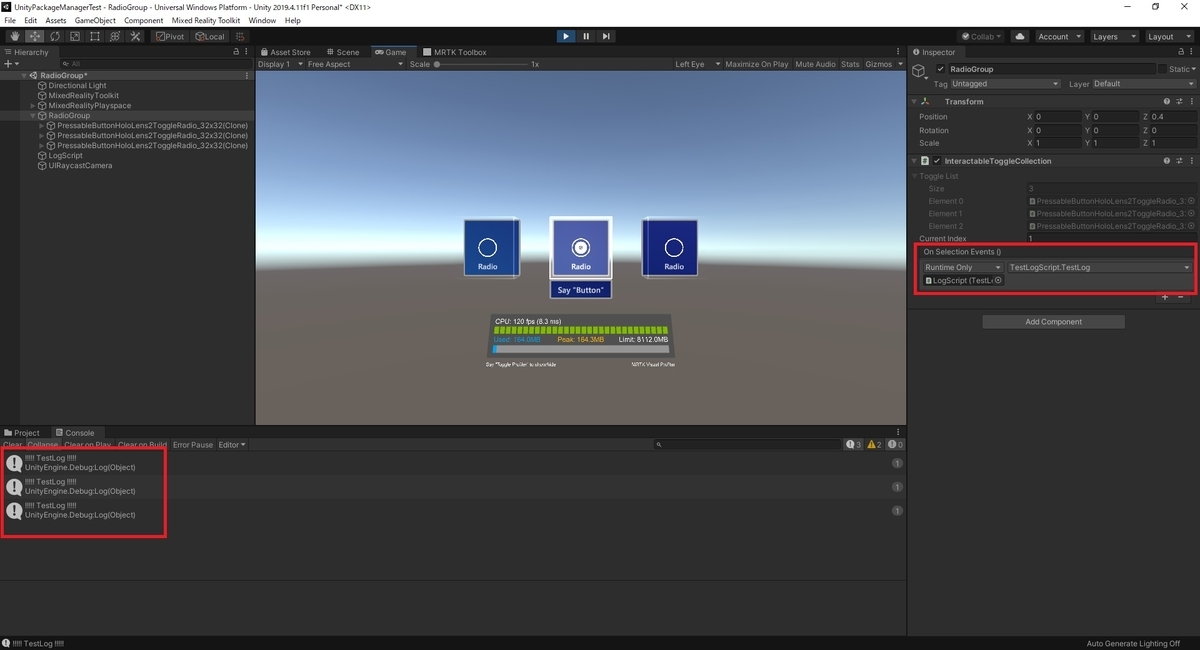This screenshot has height=650, width=1200.
Task: Select the Rotate tool
Action: click(x=54, y=37)
